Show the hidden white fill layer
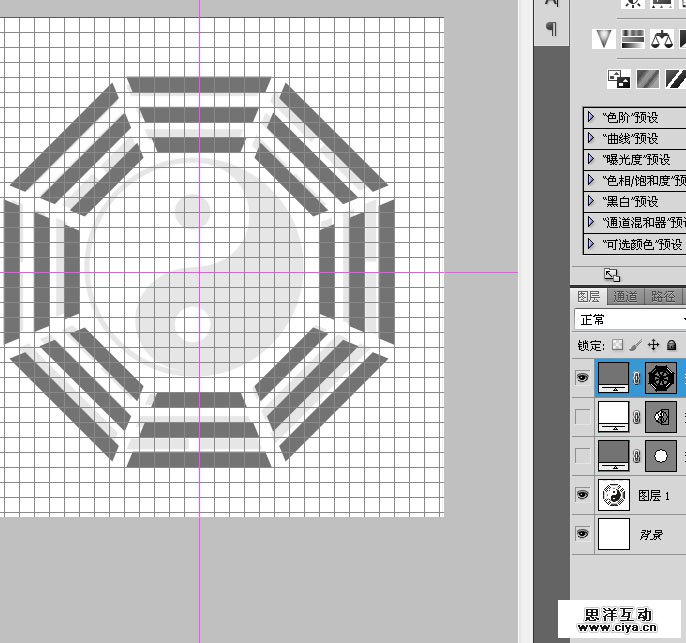The height and width of the screenshot is (643, 686). (582, 416)
